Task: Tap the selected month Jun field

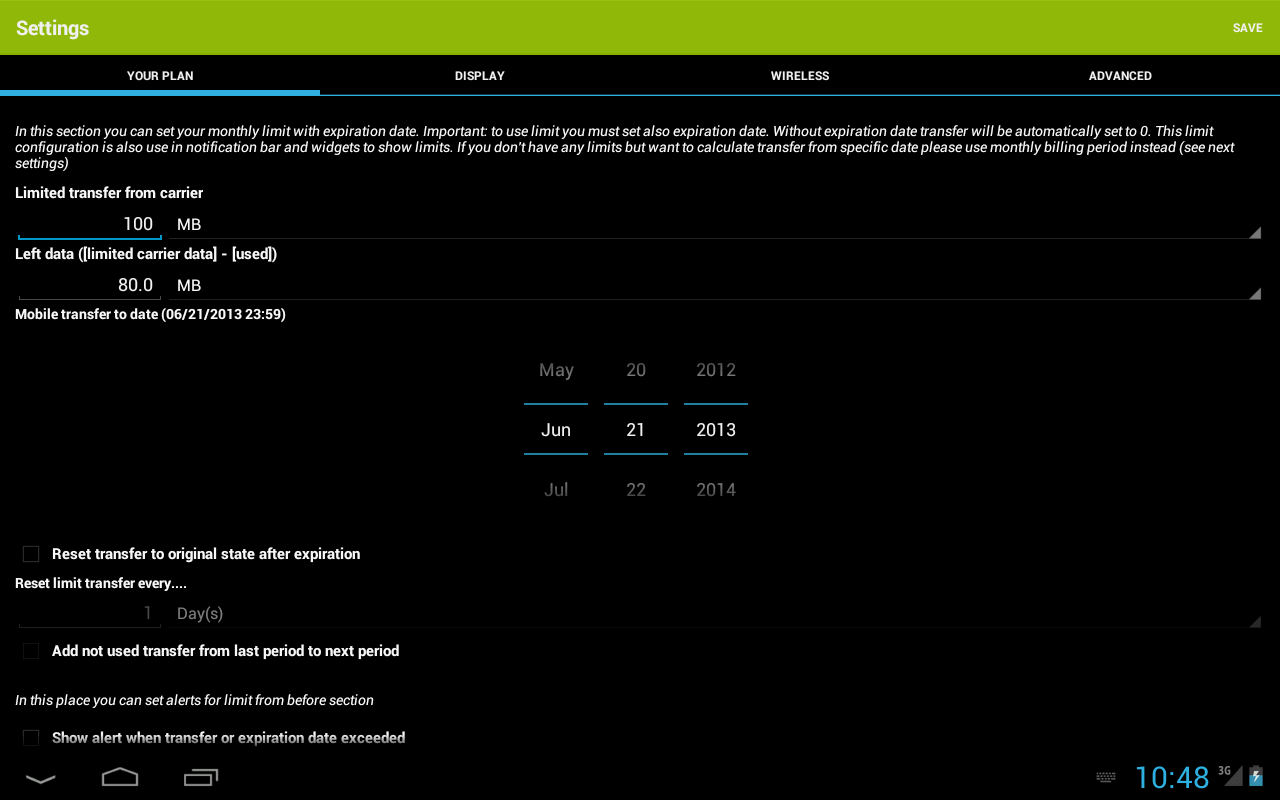Action: tap(556, 430)
